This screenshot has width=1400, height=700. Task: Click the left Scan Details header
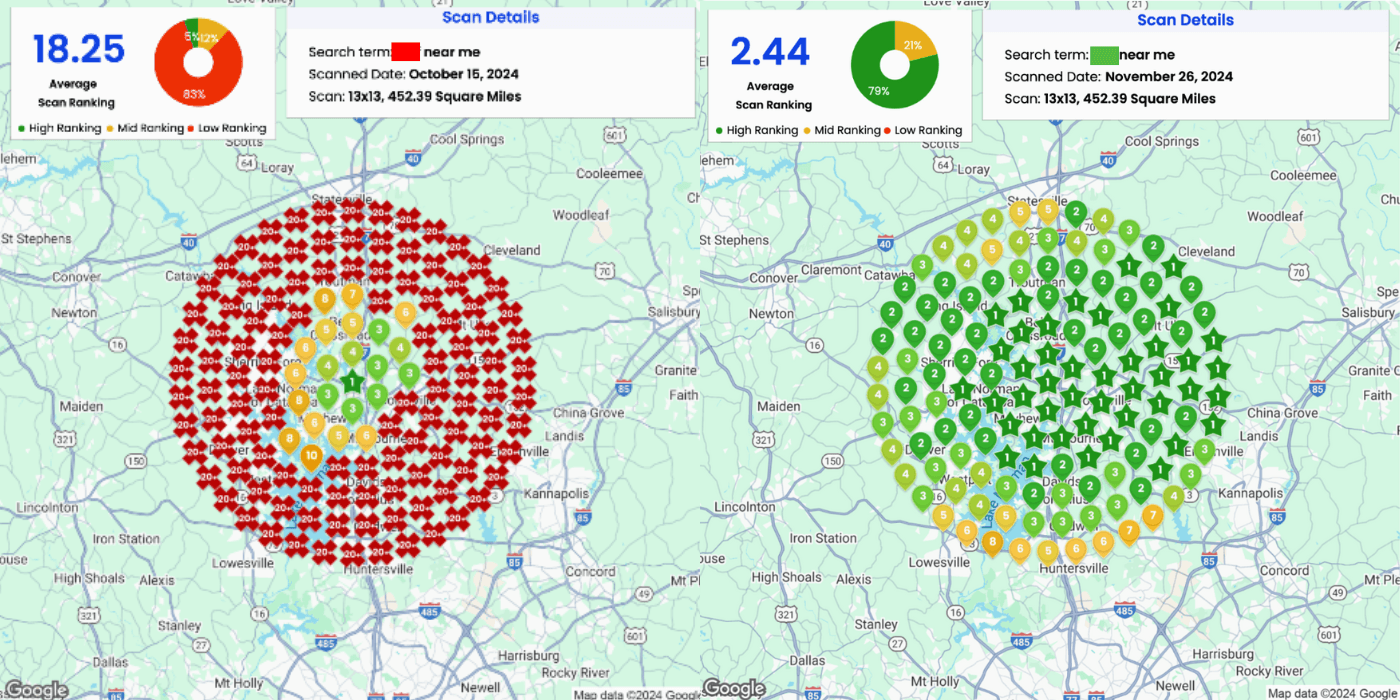[490, 17]
